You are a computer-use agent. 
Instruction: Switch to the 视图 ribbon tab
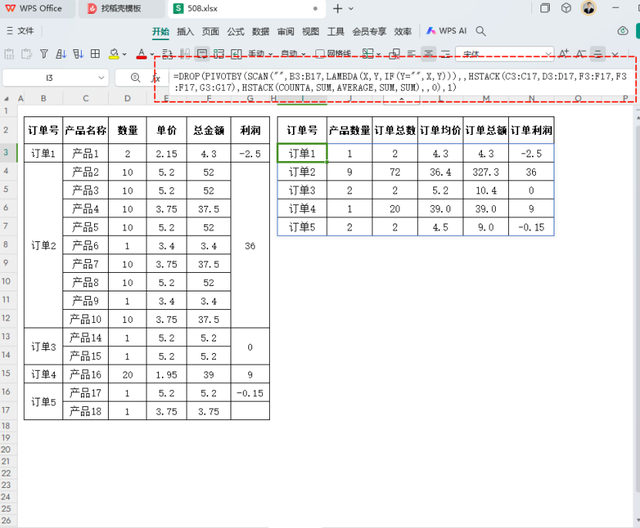click(311, 31)
